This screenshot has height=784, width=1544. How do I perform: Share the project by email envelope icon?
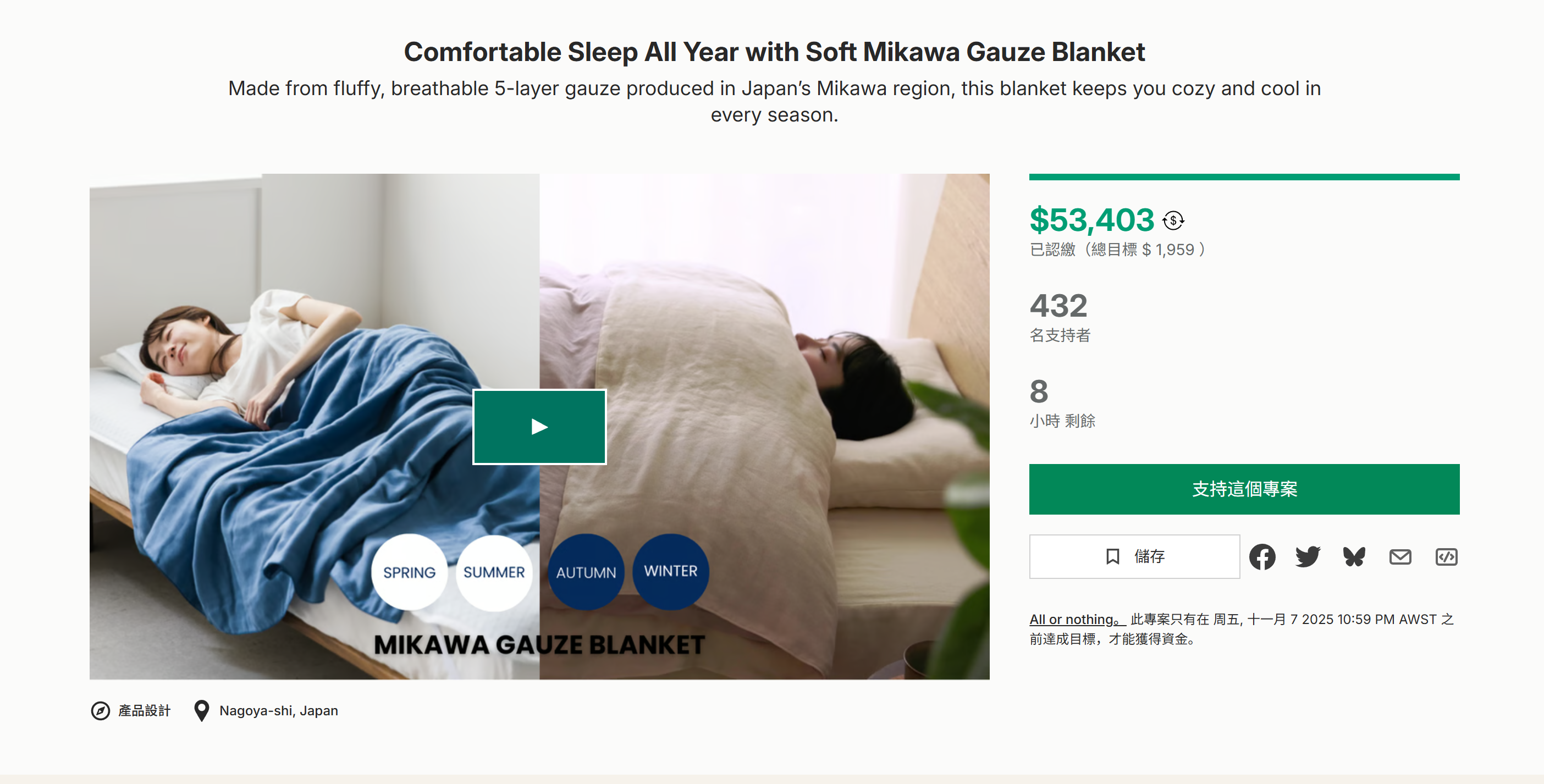click(1400, 557)
